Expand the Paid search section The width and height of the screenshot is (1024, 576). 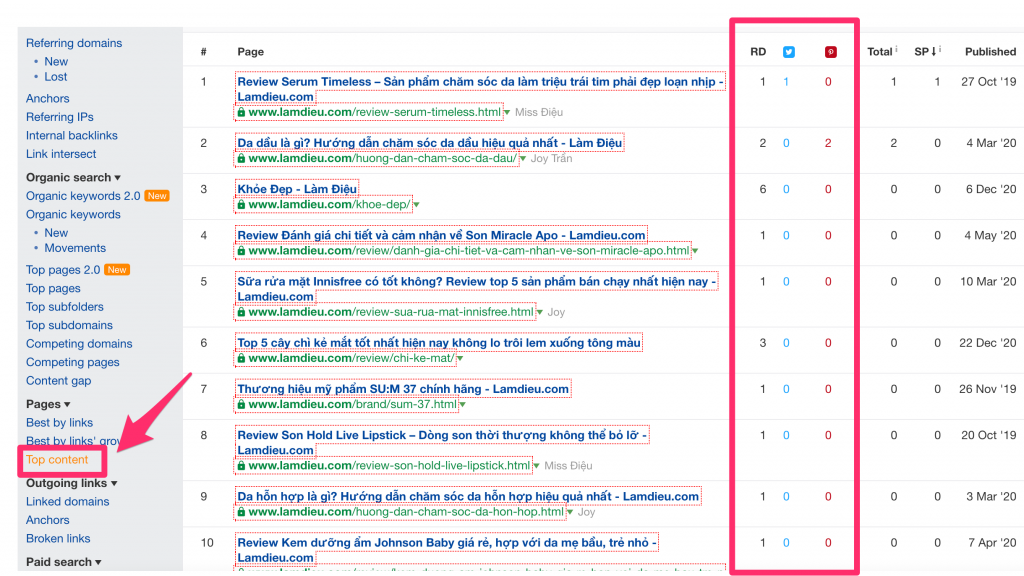click(63, 562)
